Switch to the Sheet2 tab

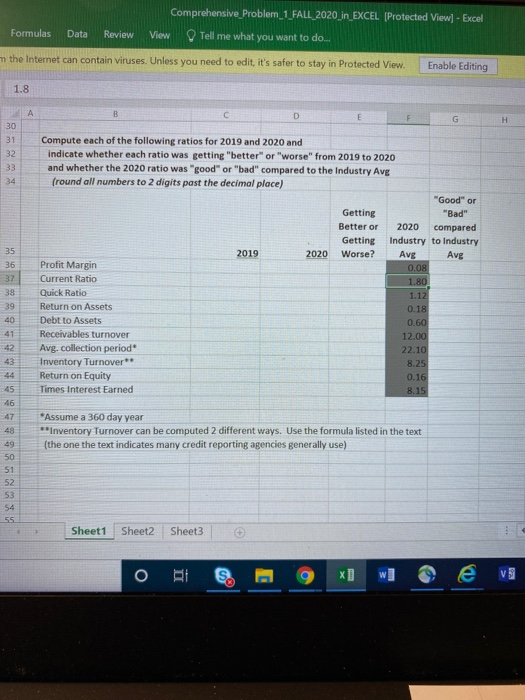(138, 531)
